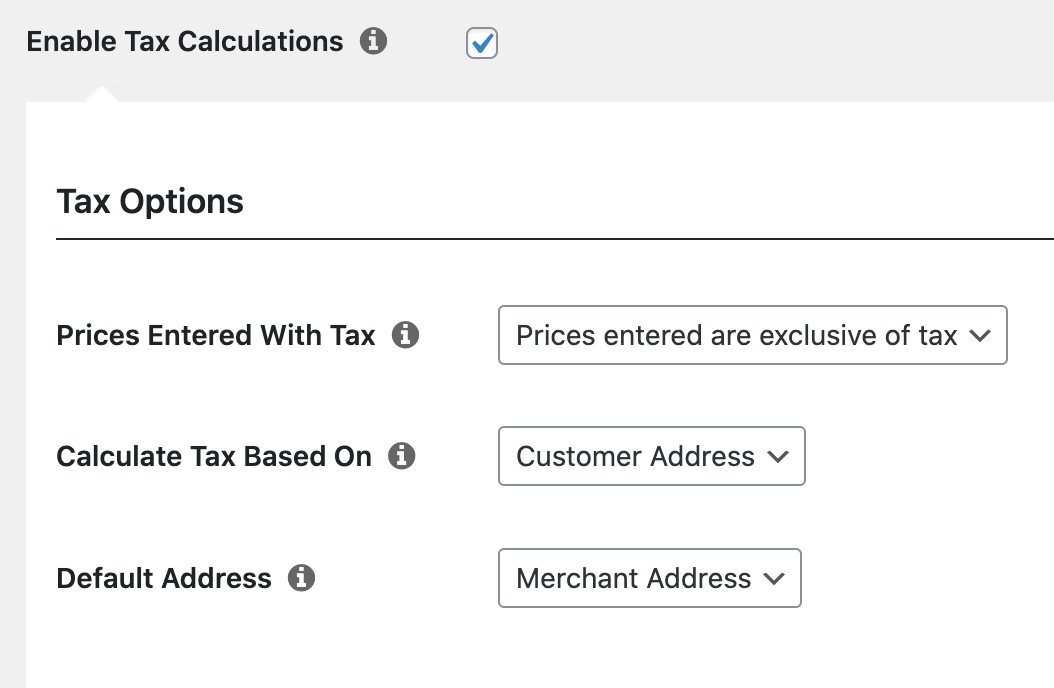
Task: Open the Customer Address dropdown
Action: click(x=651, y=456)
